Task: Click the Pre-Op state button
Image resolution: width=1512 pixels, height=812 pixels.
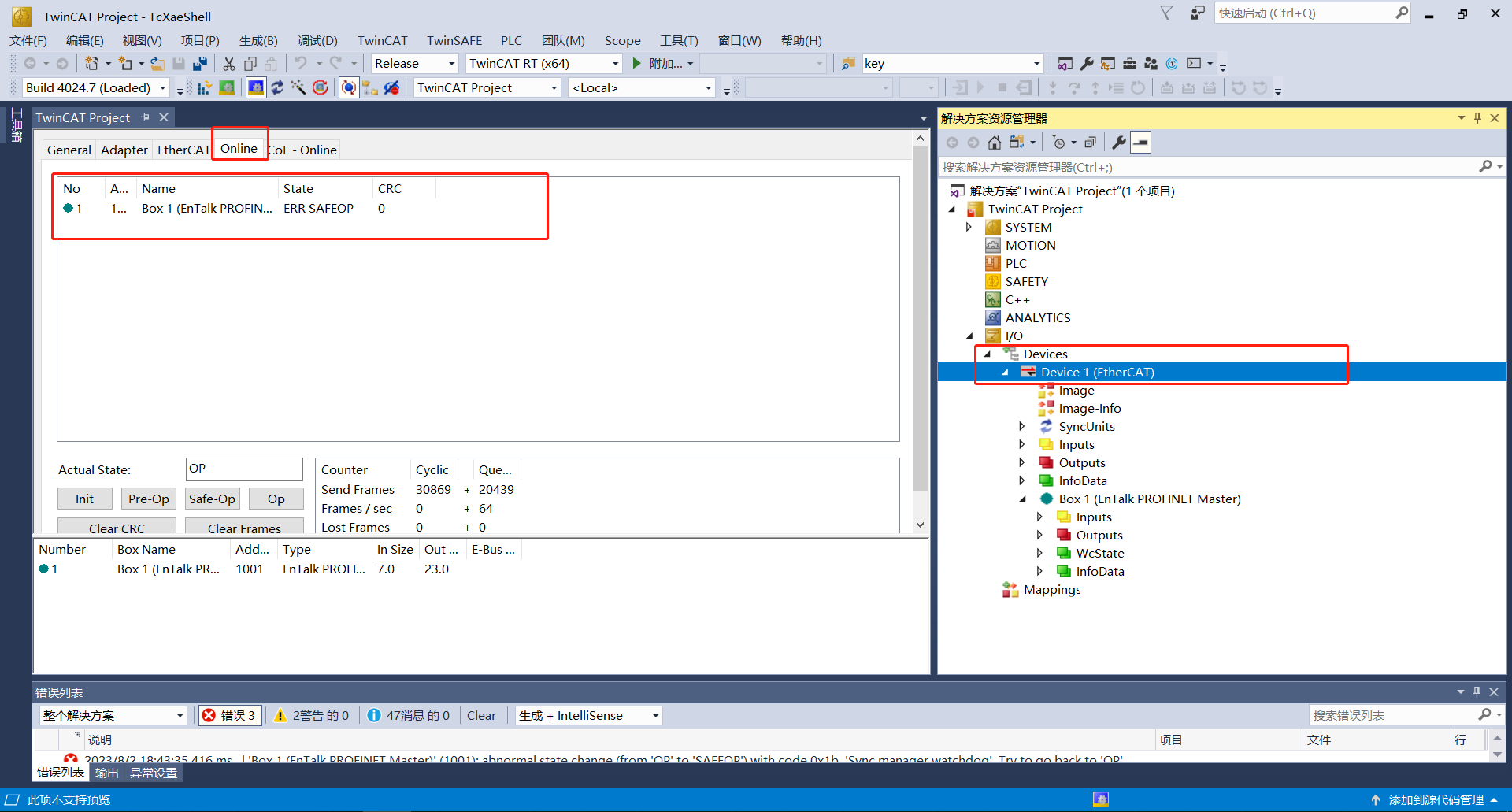Action: pyautogui.click(x=149, y=499)
